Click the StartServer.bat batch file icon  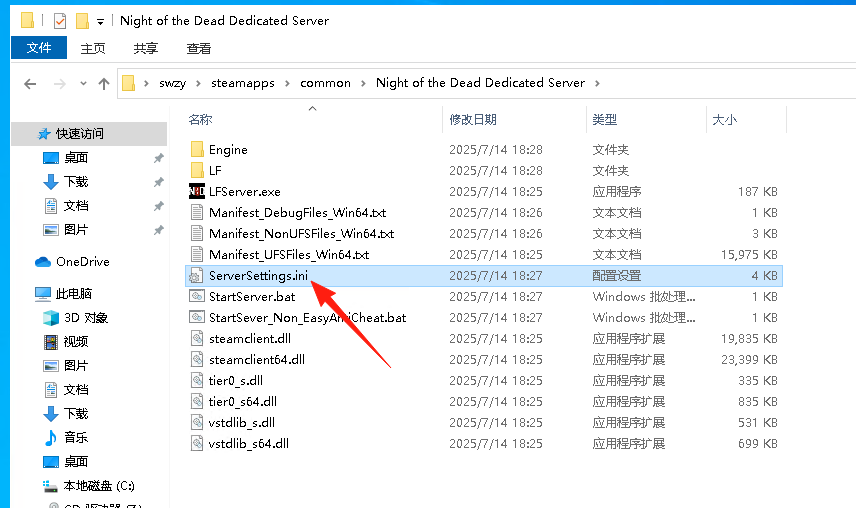197,296
